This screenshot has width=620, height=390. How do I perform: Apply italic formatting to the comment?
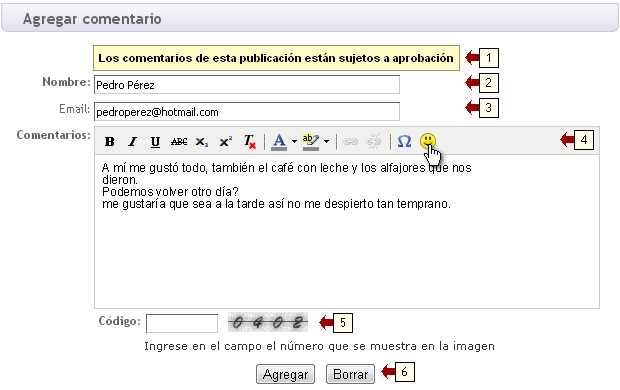tap(132, 141)
